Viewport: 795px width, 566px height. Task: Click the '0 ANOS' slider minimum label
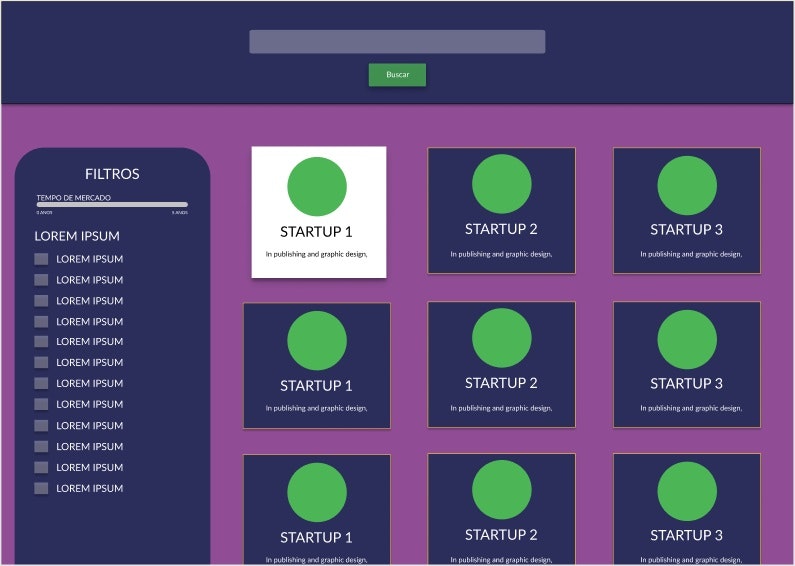tap(44, 213)
